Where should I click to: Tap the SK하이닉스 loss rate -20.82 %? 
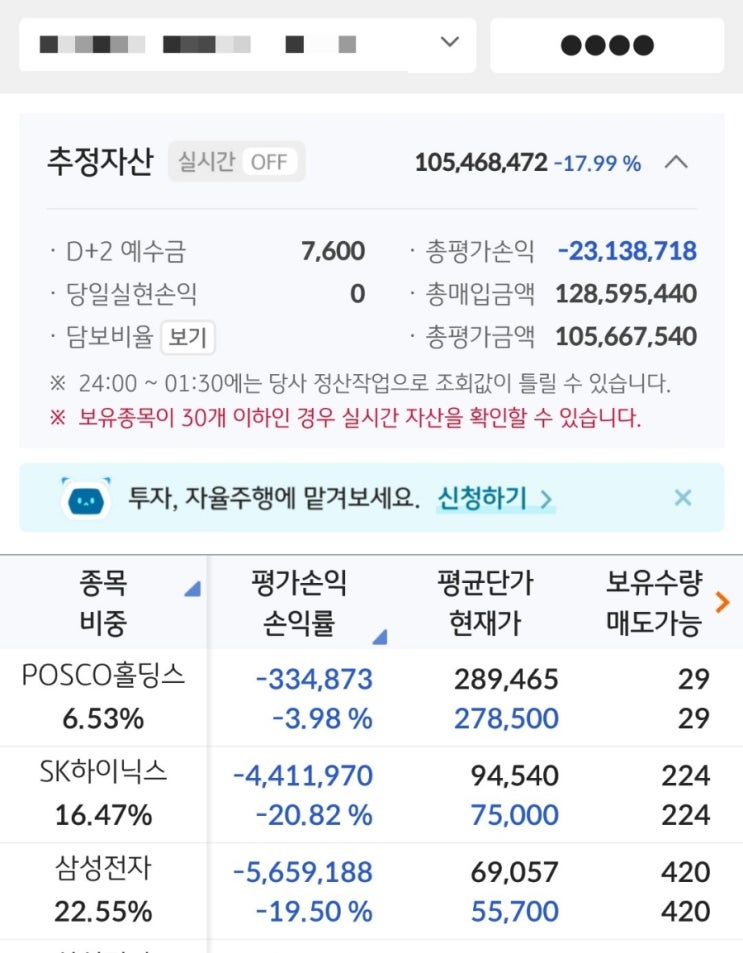(x=314, y=815)
